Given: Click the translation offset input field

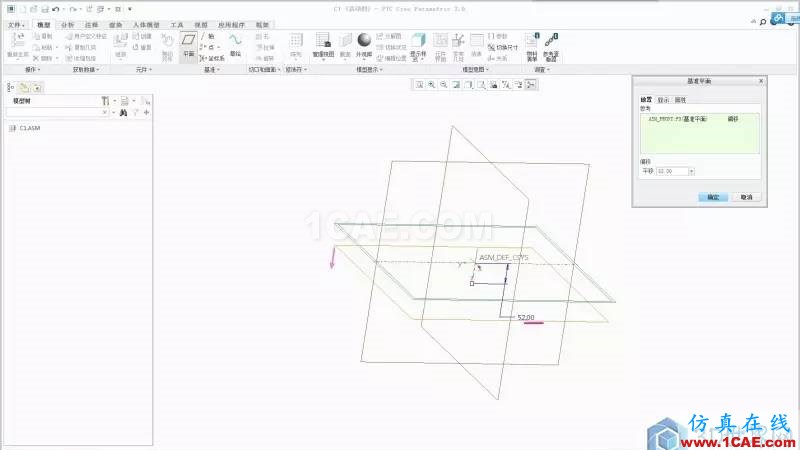Looking at the screenshot, I should pos(672,171).
